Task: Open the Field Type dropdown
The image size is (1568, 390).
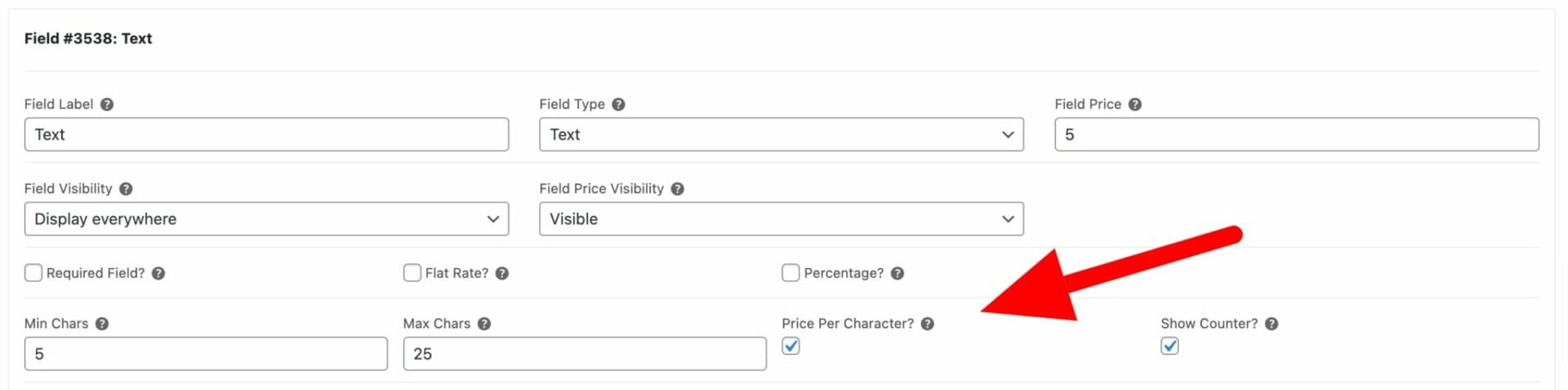Action: coord(782,134)
